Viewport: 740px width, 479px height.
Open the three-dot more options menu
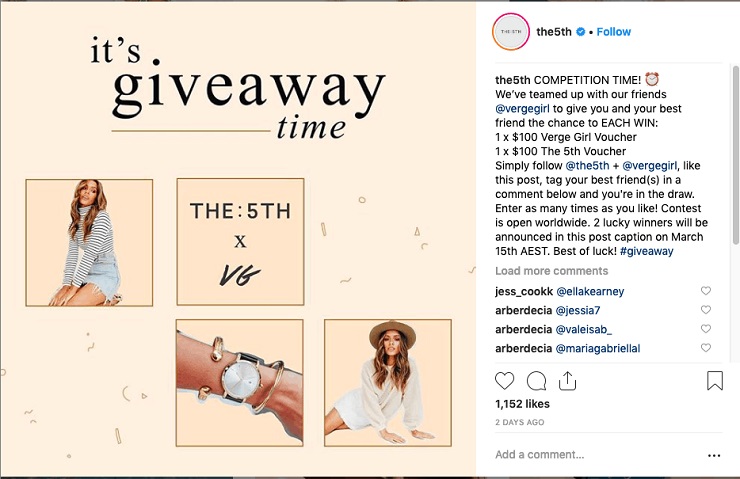pos(714,455)
